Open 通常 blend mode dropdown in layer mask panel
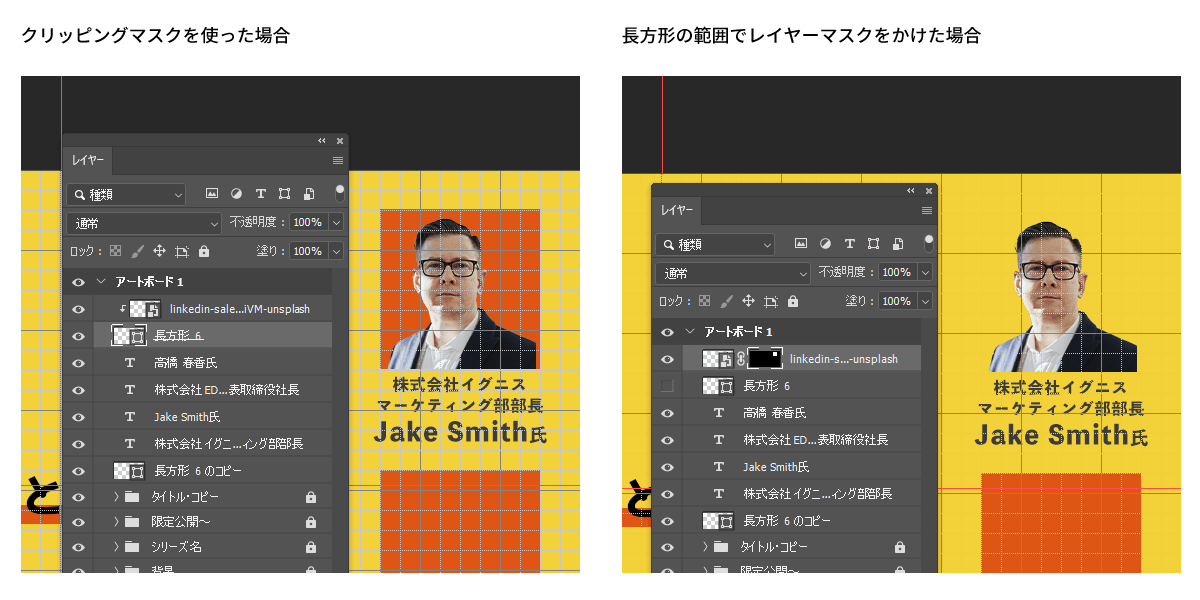The height and width of the screenshot is (600, 1200). point(733,273)
